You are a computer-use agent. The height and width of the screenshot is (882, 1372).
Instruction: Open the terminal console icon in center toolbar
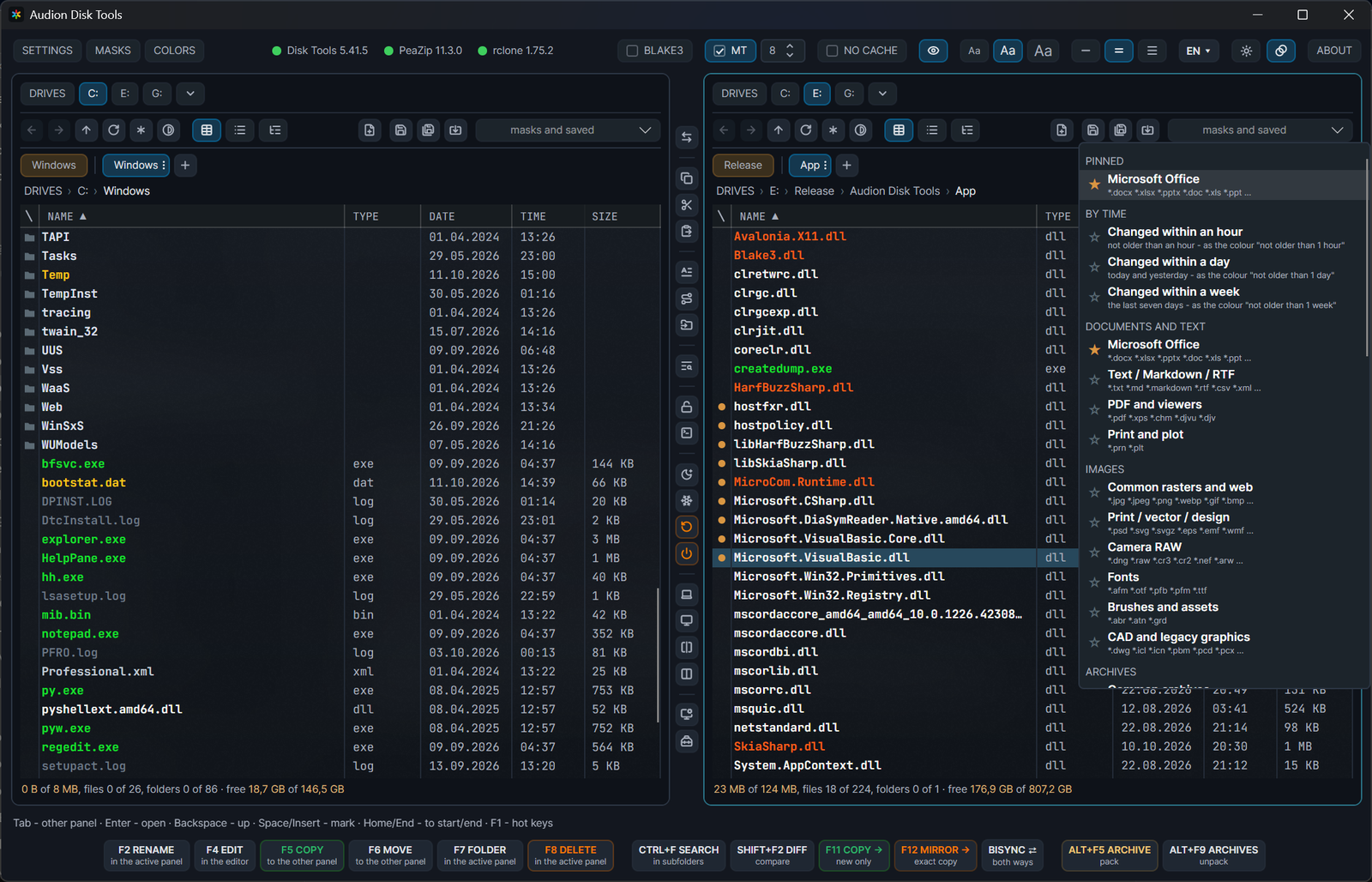(687, 433)
